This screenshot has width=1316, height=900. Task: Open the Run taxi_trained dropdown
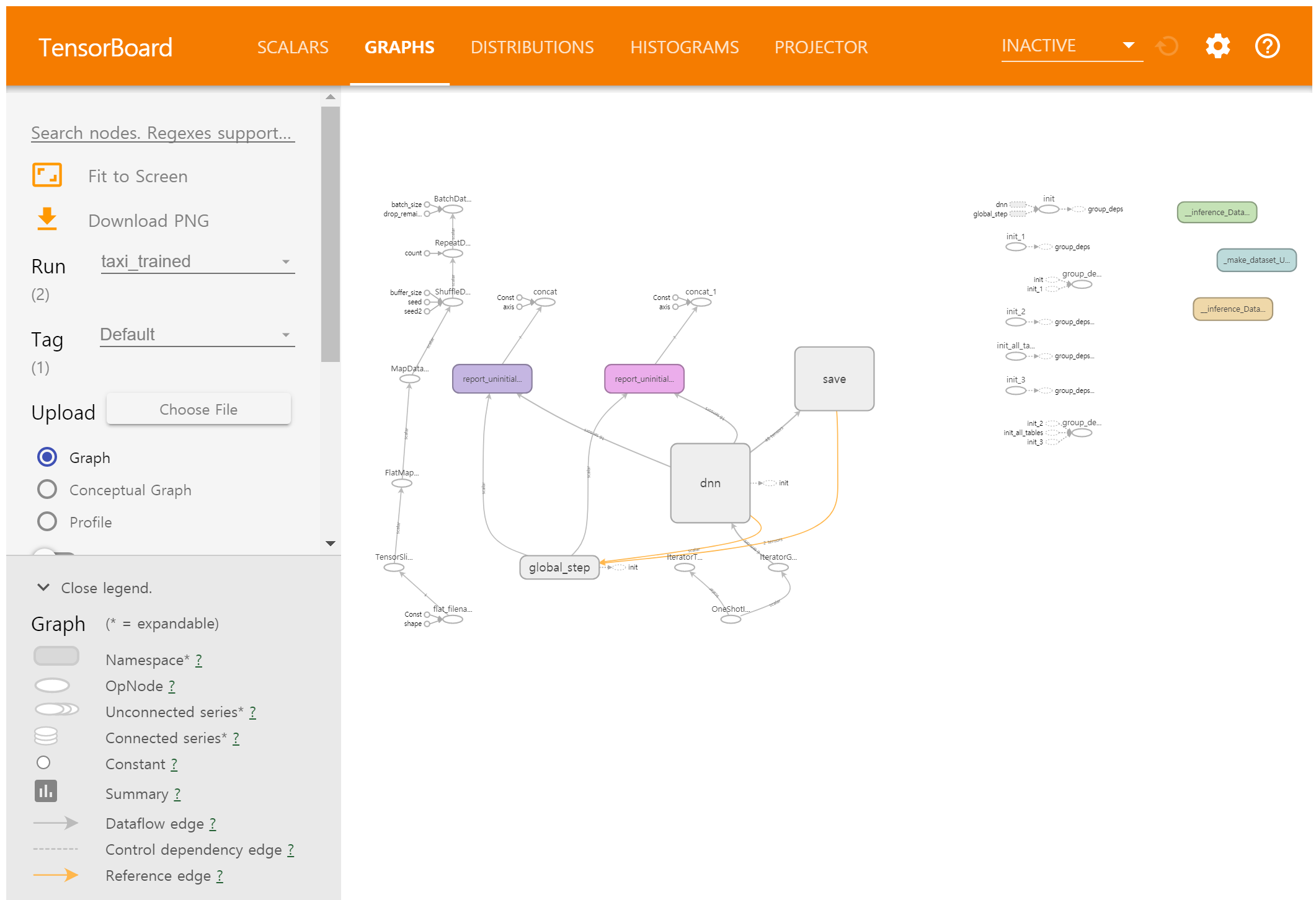197,262
